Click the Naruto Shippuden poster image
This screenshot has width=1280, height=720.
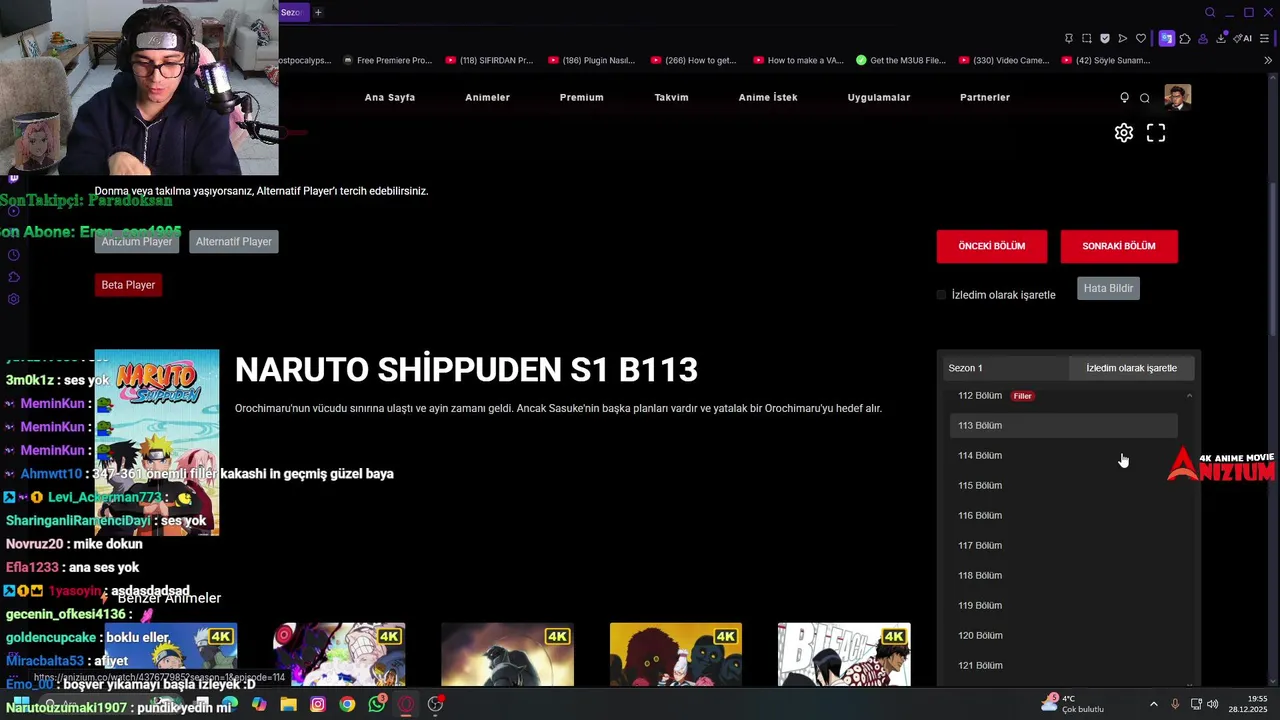[157, 442]
